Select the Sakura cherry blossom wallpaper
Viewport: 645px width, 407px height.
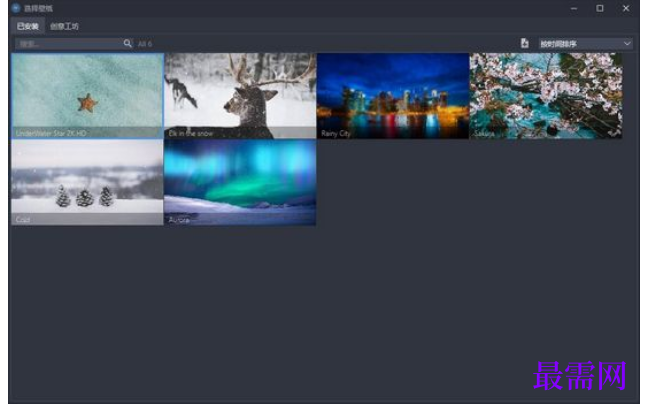pyautogui.click(x=546, y=96)
